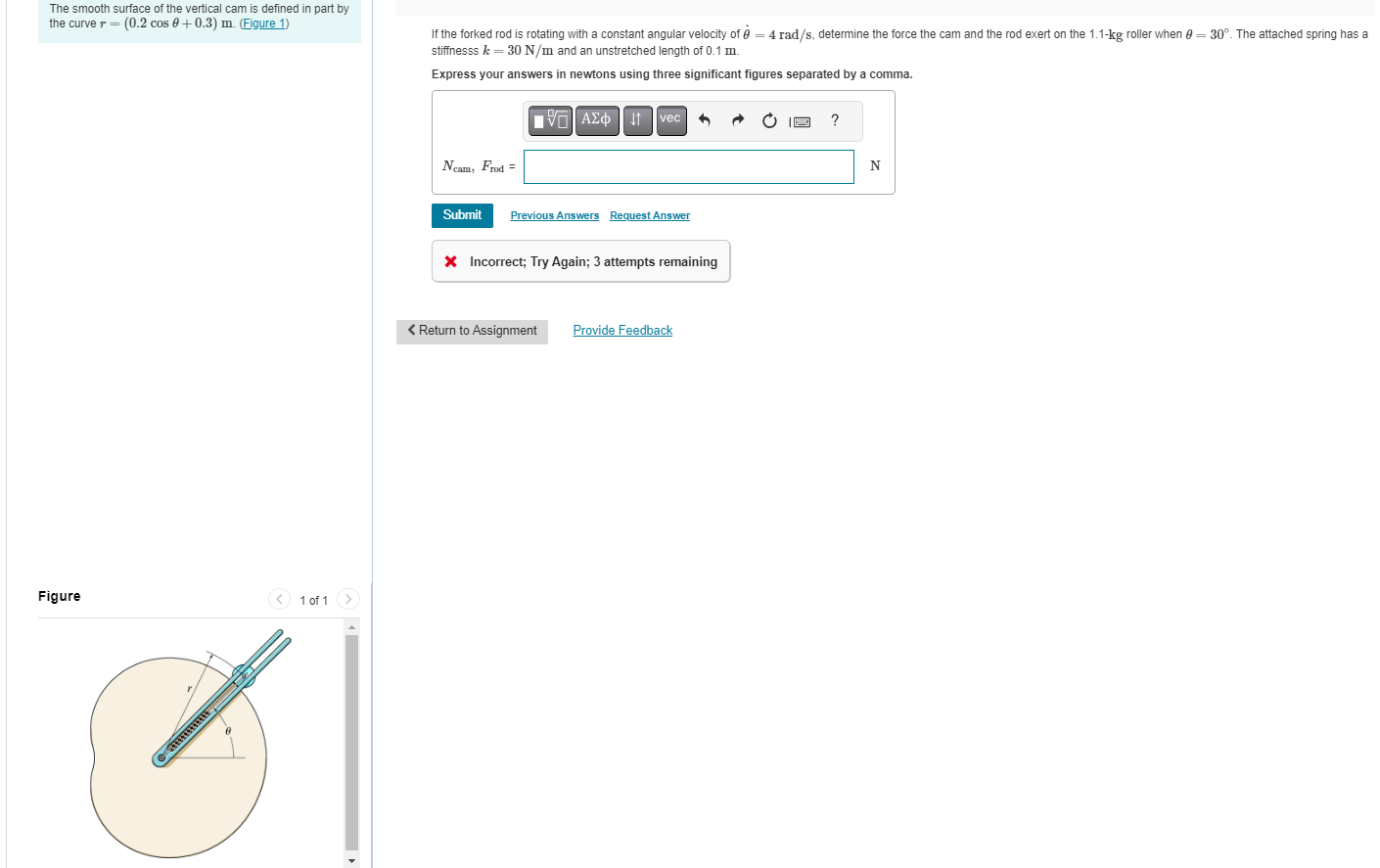Open the Previous Answers link
The image size is (1380, 868).
[555, 215]
